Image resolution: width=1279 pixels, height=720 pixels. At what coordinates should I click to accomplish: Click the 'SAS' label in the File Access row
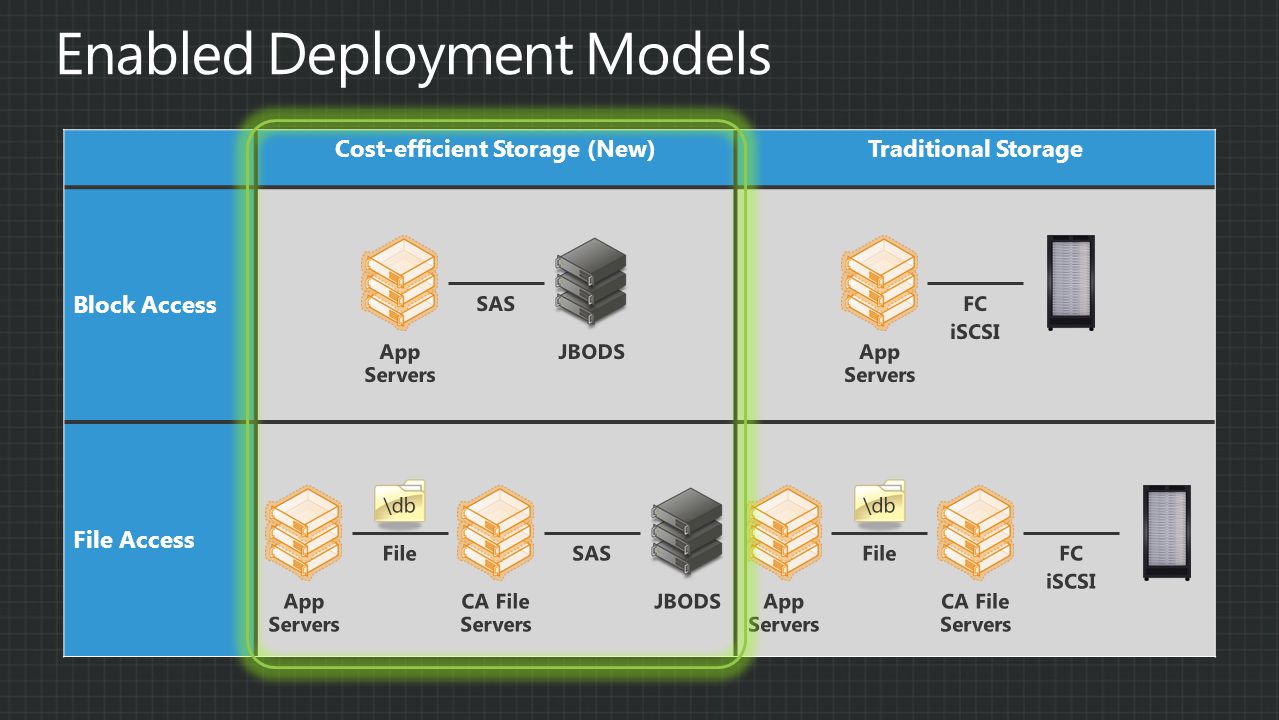(591, 553)
